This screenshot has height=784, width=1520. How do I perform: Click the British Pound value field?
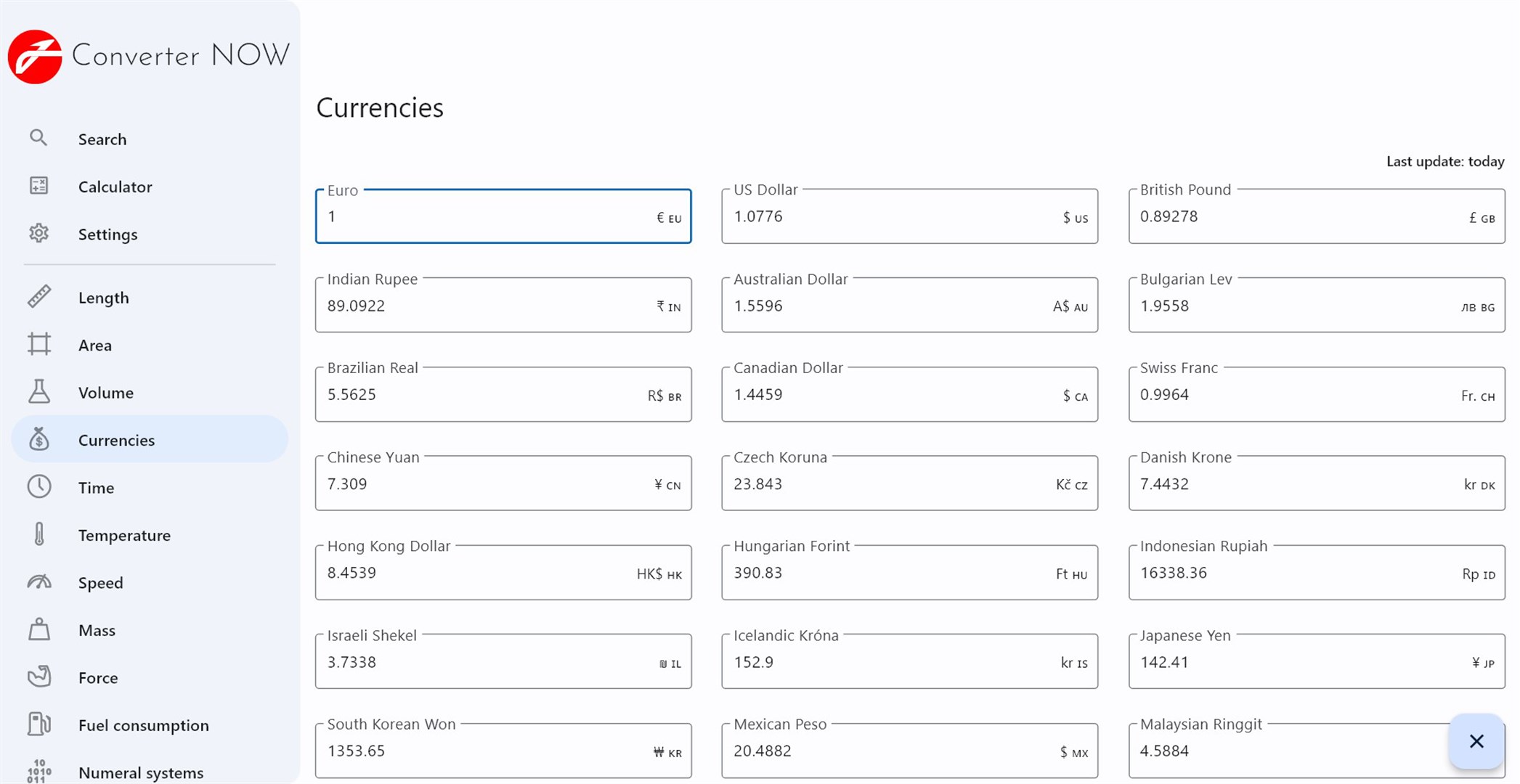(x=1300, y=217)
